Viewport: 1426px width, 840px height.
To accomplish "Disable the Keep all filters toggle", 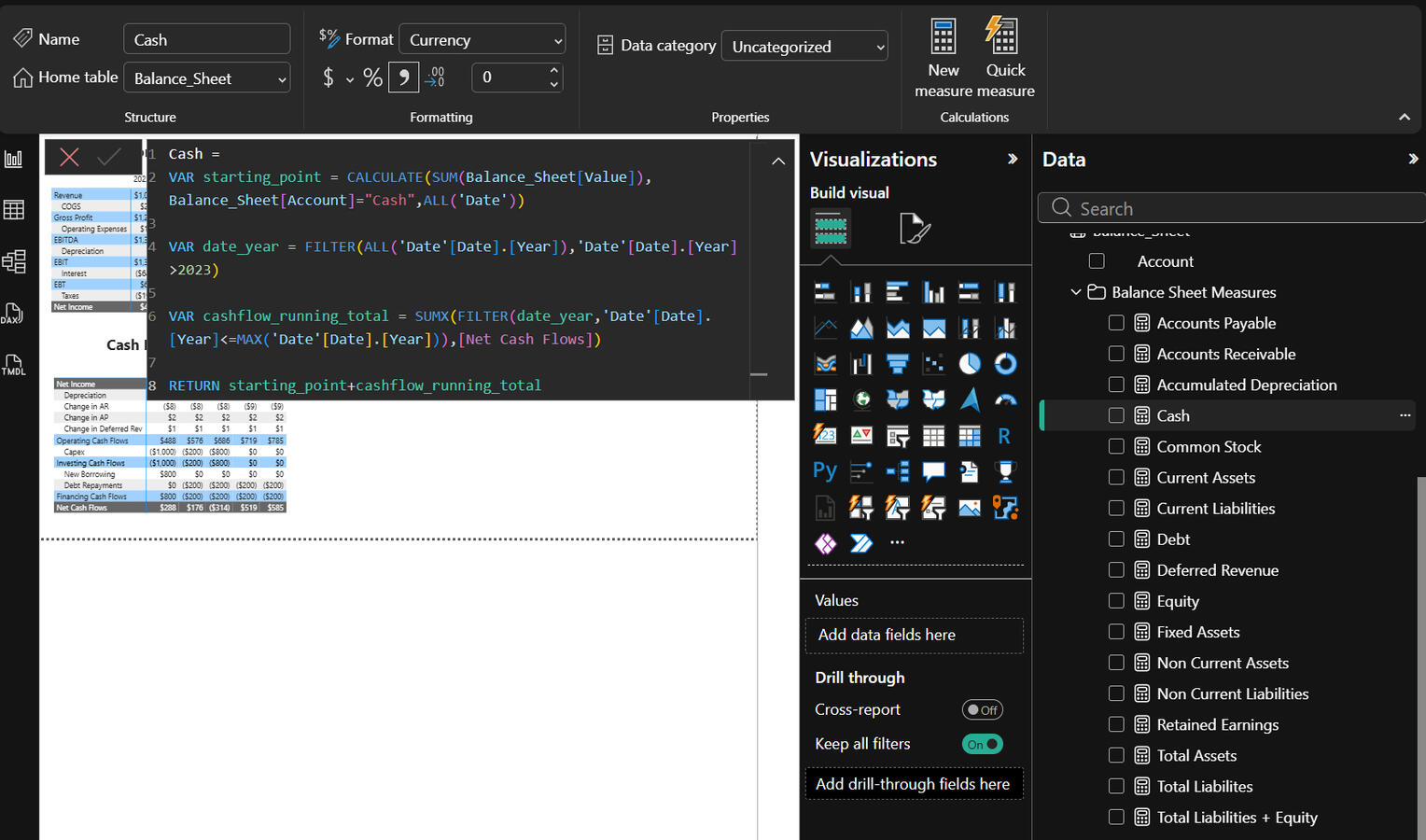I will [982, 744].
